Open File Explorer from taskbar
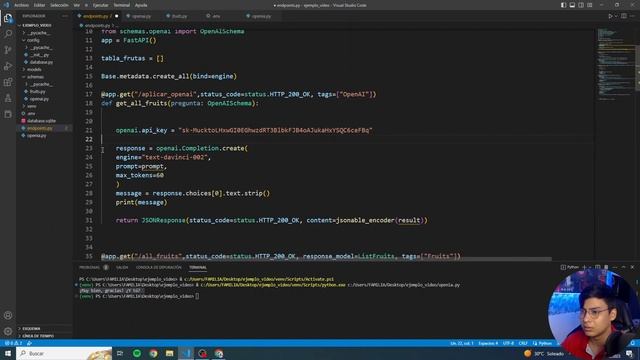640x360 pixels. pyautogui.click(x=169, y=353)
